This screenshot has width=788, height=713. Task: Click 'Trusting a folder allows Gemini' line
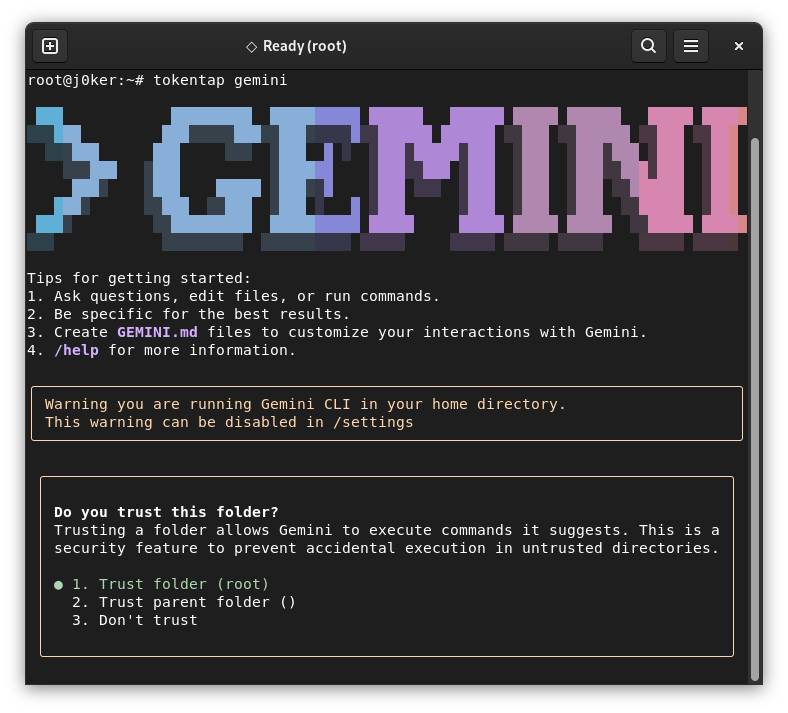click(386, 530)
